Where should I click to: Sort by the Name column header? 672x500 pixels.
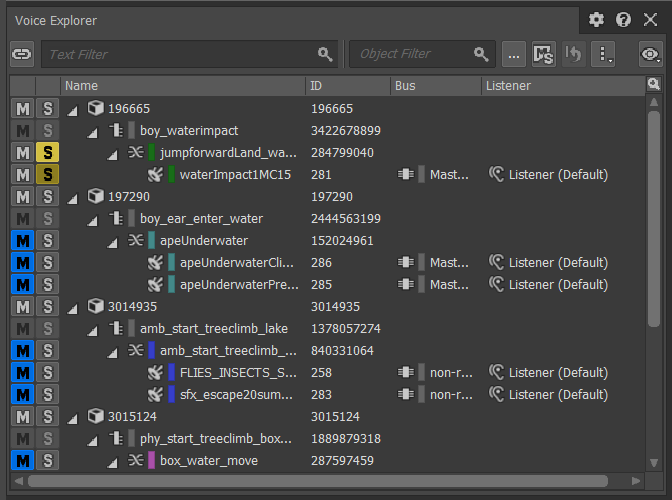pyautogui.click(x=82, y=86)
